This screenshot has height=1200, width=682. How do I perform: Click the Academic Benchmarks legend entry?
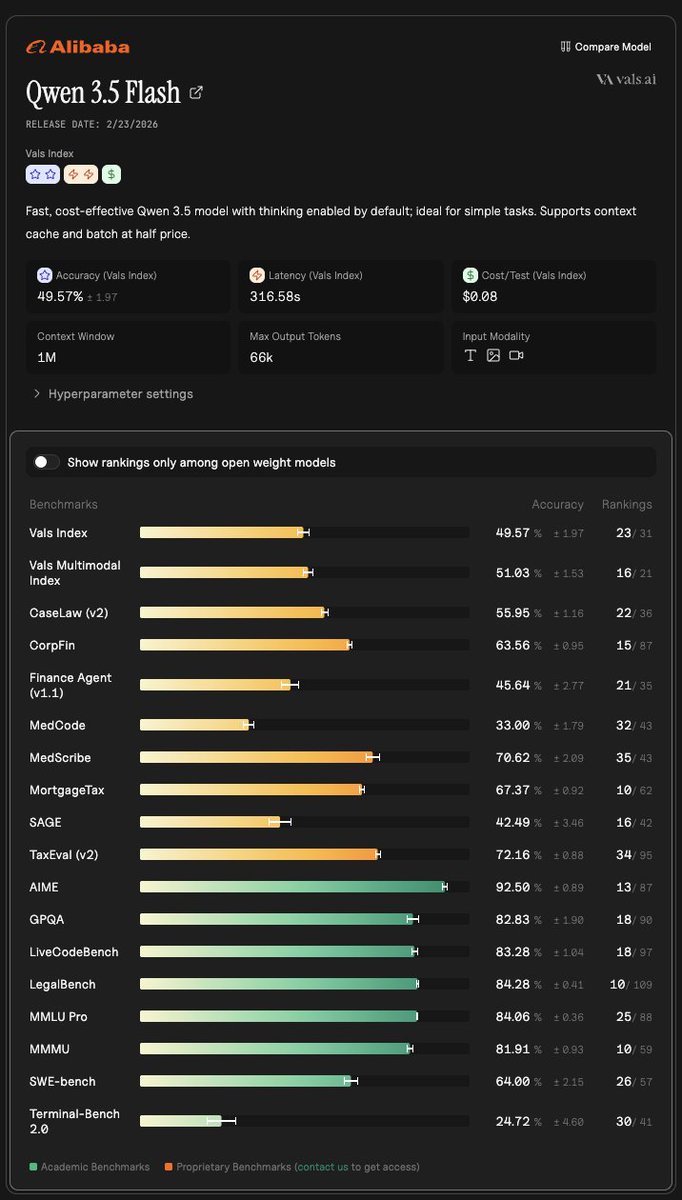click(x=90, y=1167)
